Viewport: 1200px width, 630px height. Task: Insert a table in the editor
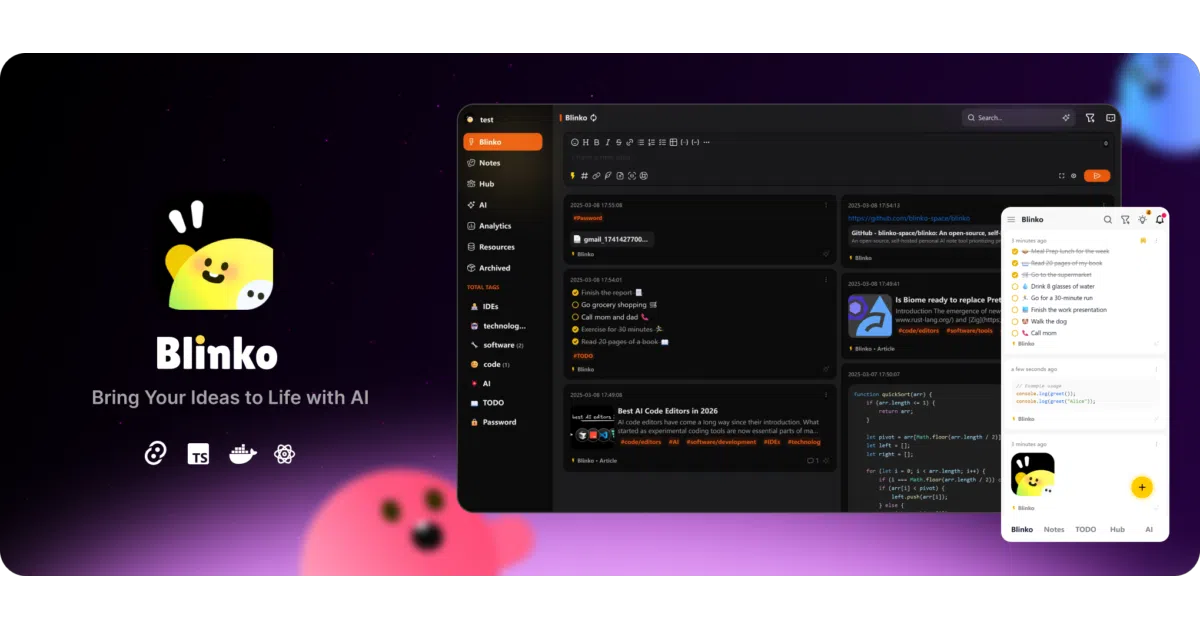click(x=673, y=142)
